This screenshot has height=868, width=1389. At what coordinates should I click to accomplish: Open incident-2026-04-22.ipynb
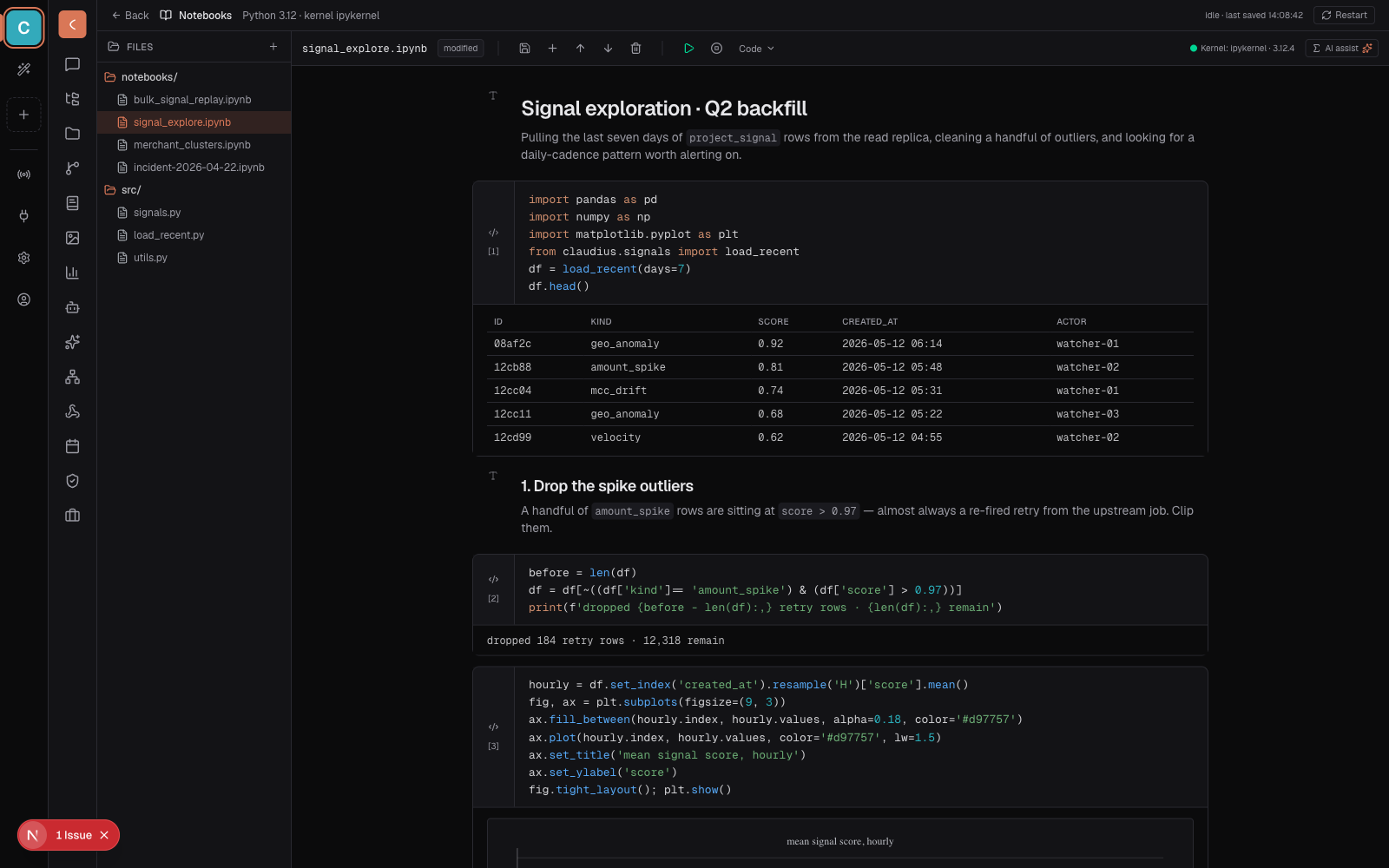click(194, 168)
